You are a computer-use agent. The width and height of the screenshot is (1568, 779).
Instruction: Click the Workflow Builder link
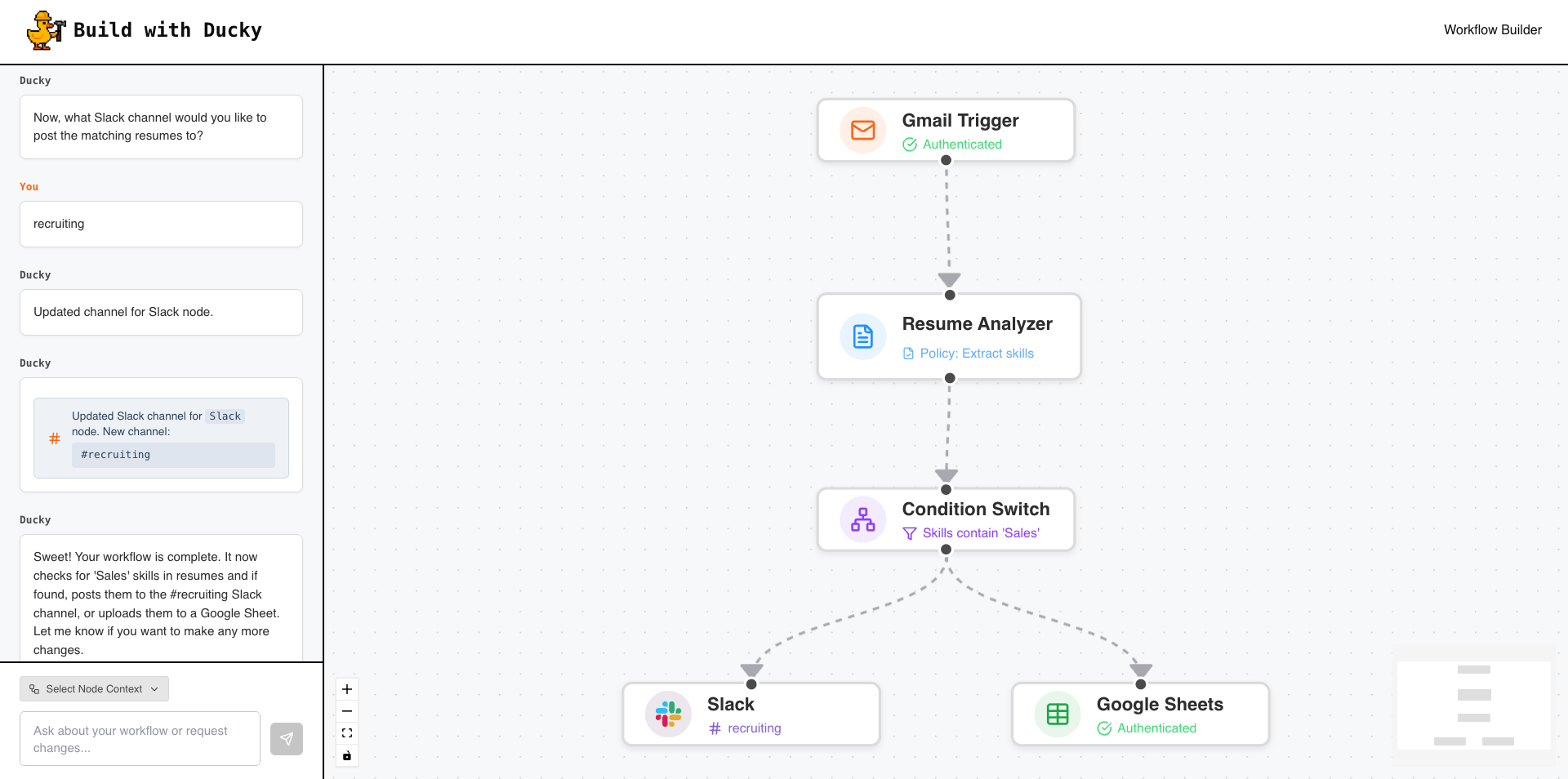pos(1492,29)
